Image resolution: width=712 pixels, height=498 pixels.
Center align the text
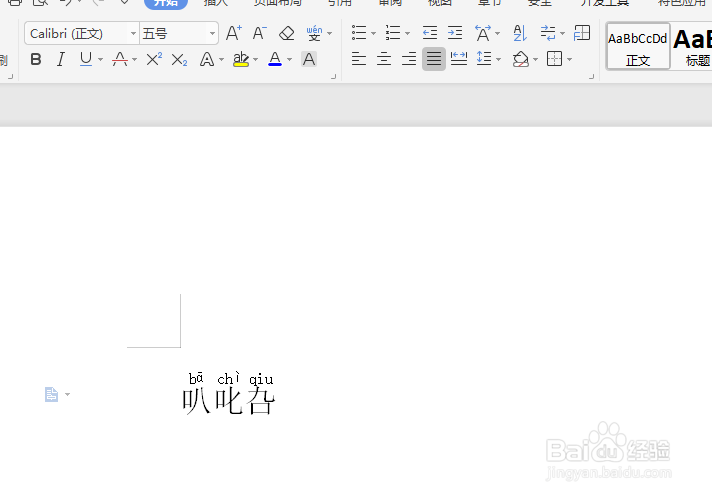point(384,59)
